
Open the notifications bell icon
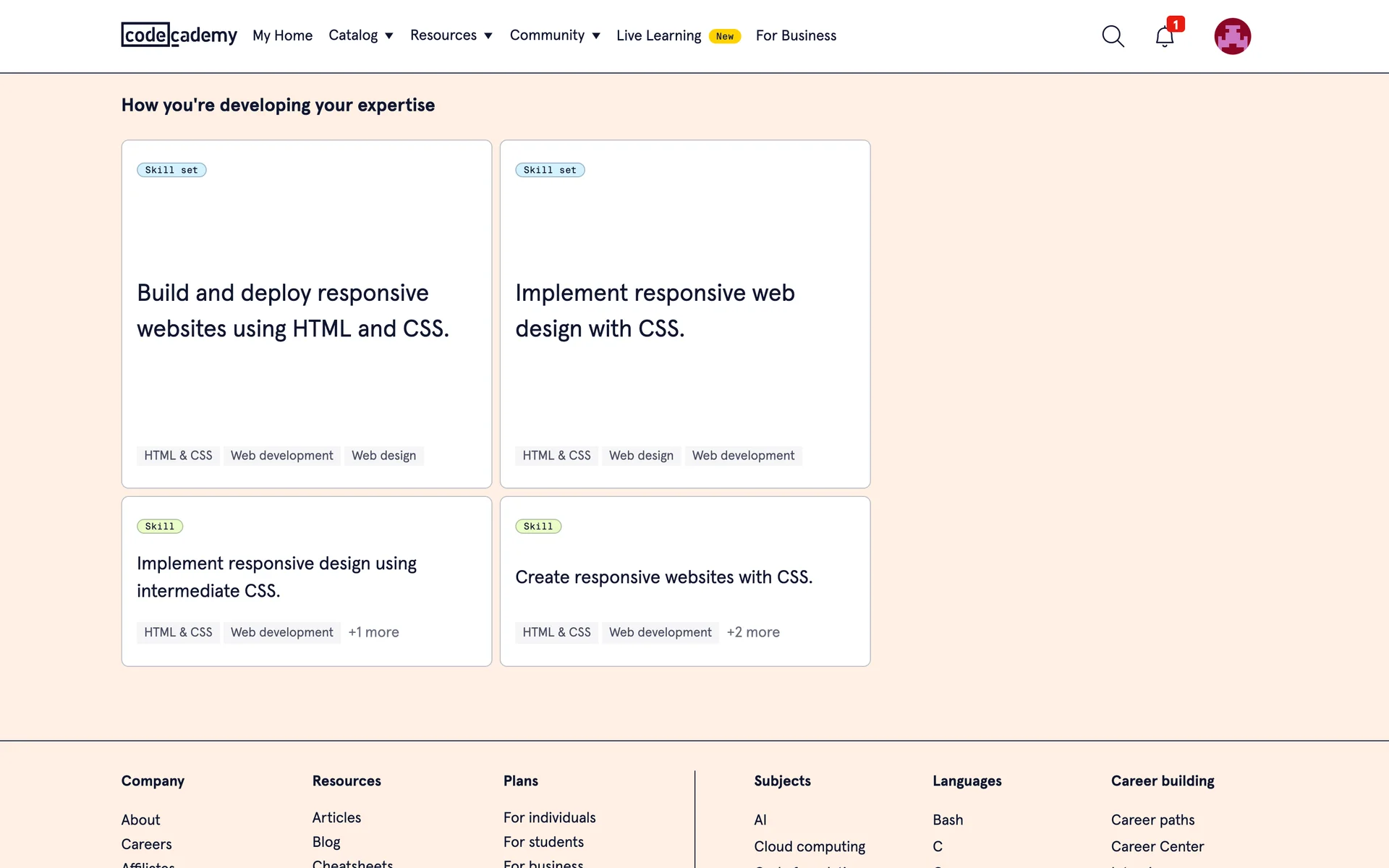[1164, 36]
